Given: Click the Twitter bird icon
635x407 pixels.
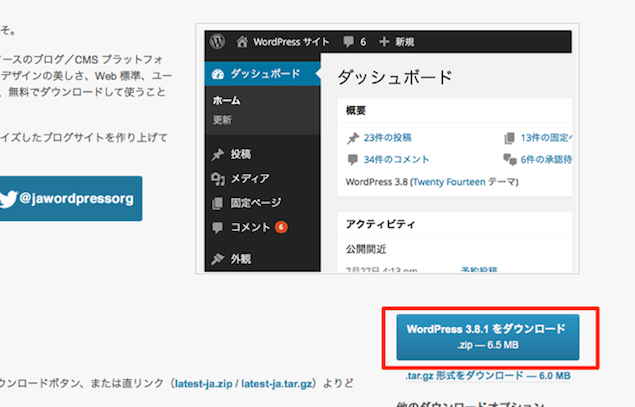Looking at the screenshot, I should pos(8,199).
